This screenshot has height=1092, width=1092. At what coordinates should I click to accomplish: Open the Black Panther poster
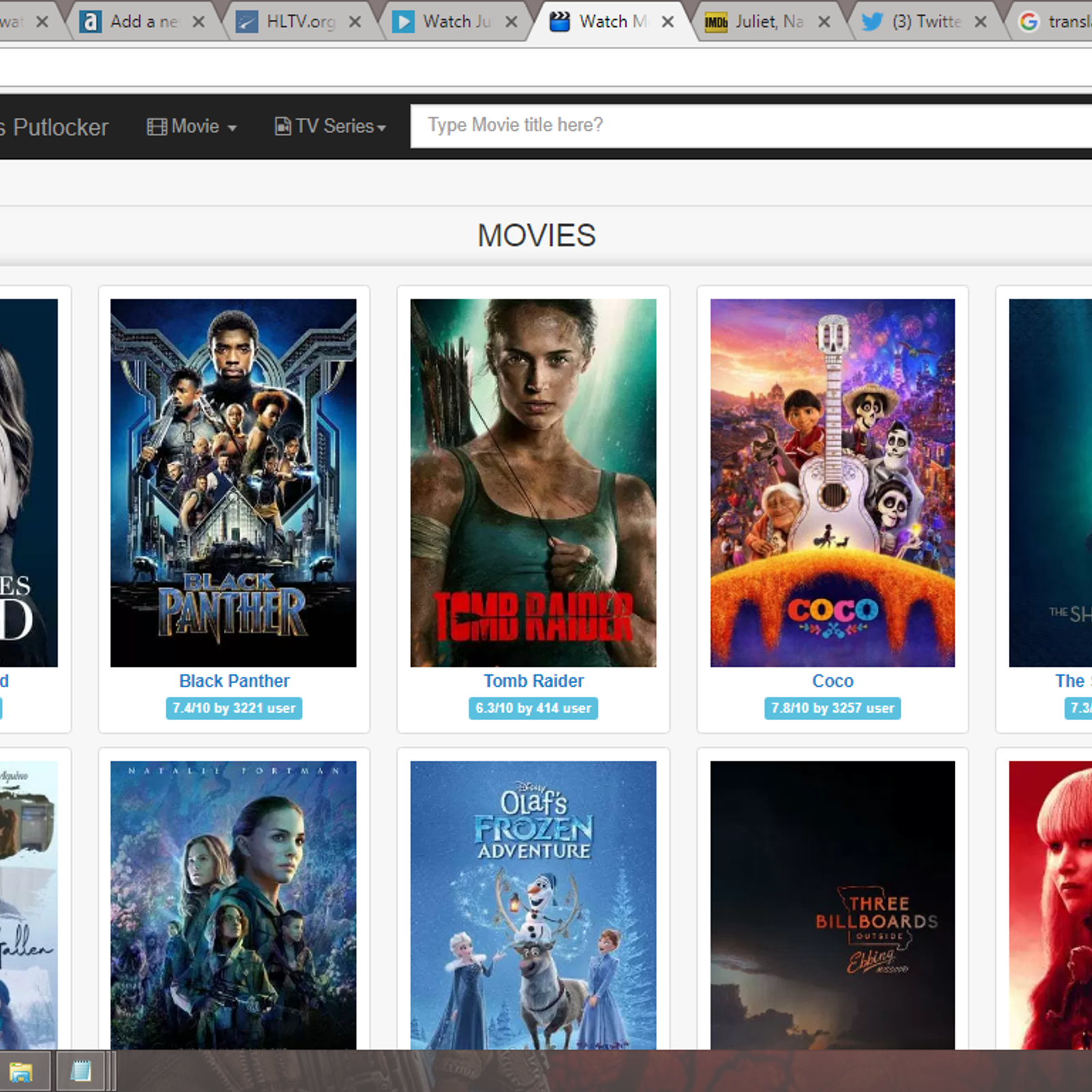[x=233, y=483]
